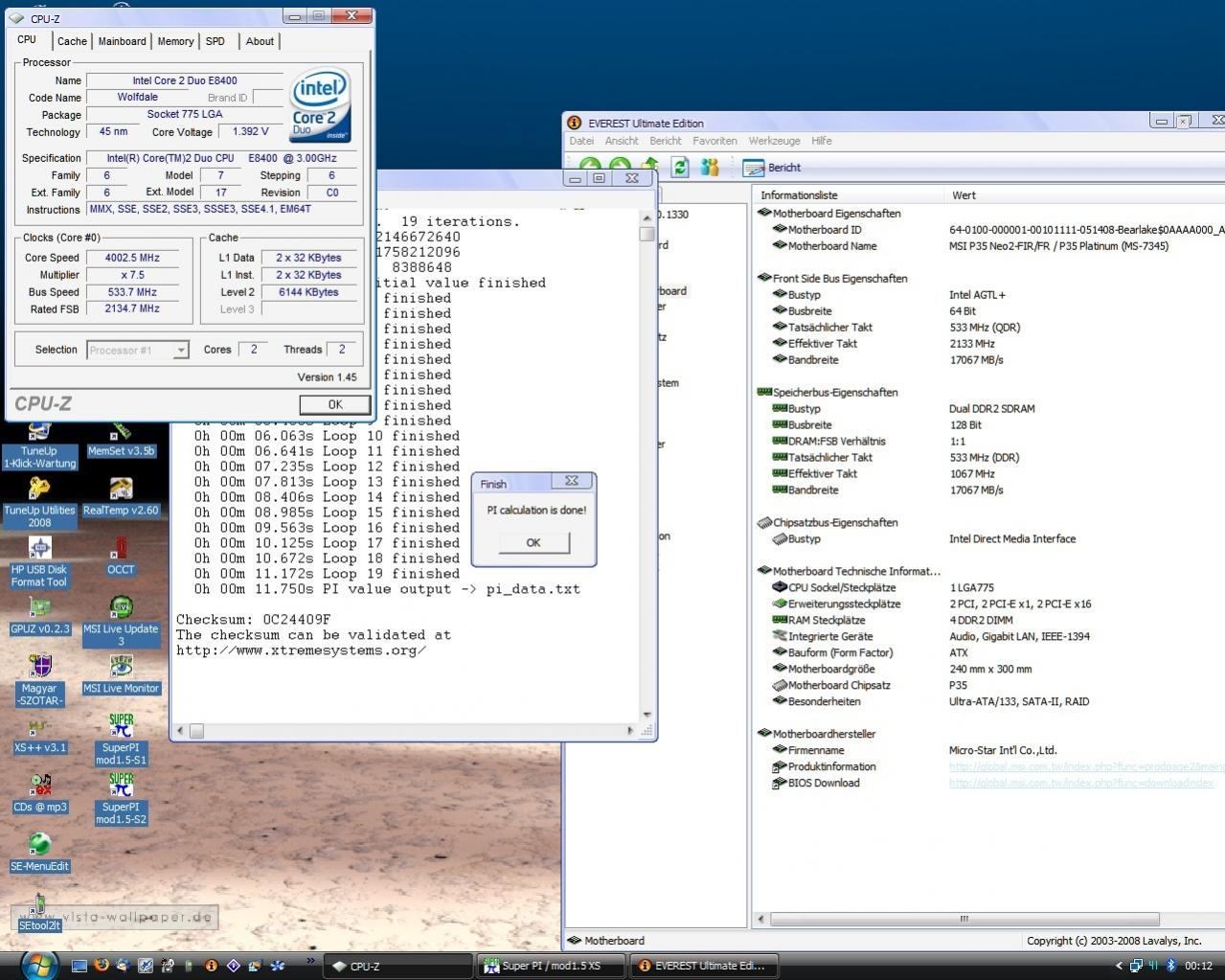Viewport: 1225px width, 980px height.
Task: Switch to Cache tab in CPU-Z
Action: point(71,41)
